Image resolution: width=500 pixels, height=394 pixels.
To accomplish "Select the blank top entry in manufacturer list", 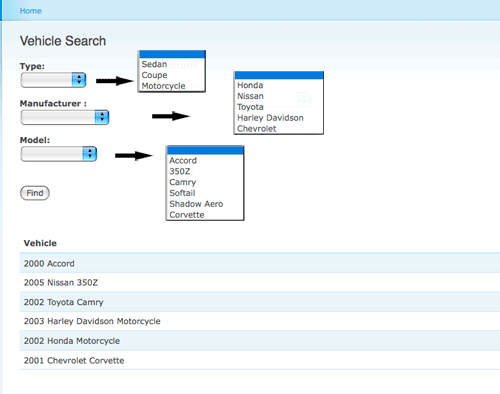I will tap(279, 75).
